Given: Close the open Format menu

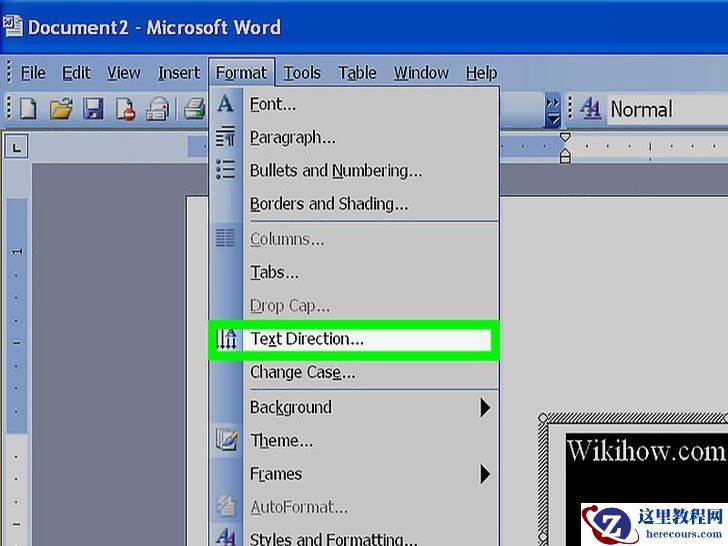Looking at the screenshot, I should point(241,73).
